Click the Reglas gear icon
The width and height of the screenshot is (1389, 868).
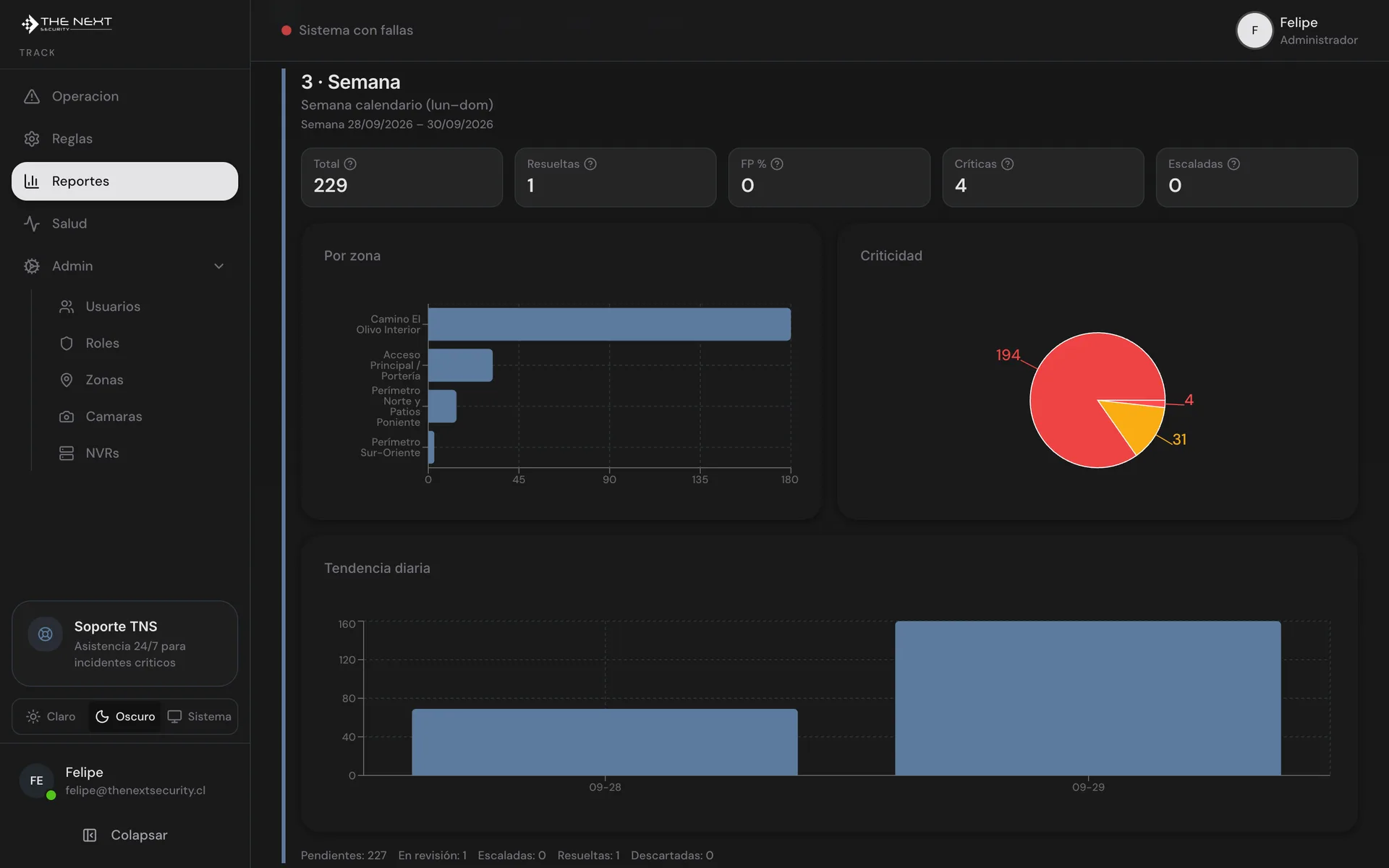click(32, 139)
